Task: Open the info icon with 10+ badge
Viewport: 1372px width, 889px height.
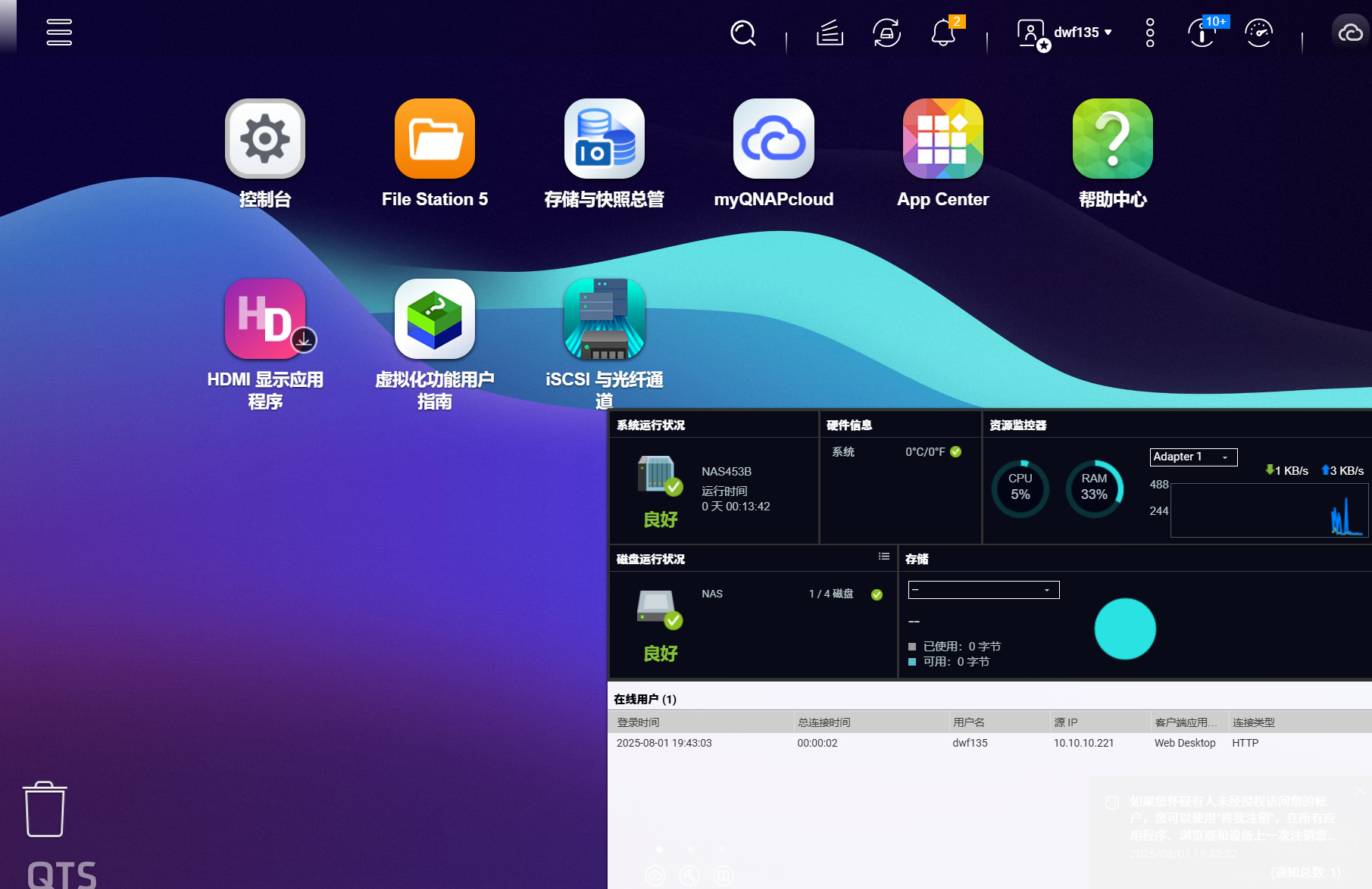Action: [1203, 33]
